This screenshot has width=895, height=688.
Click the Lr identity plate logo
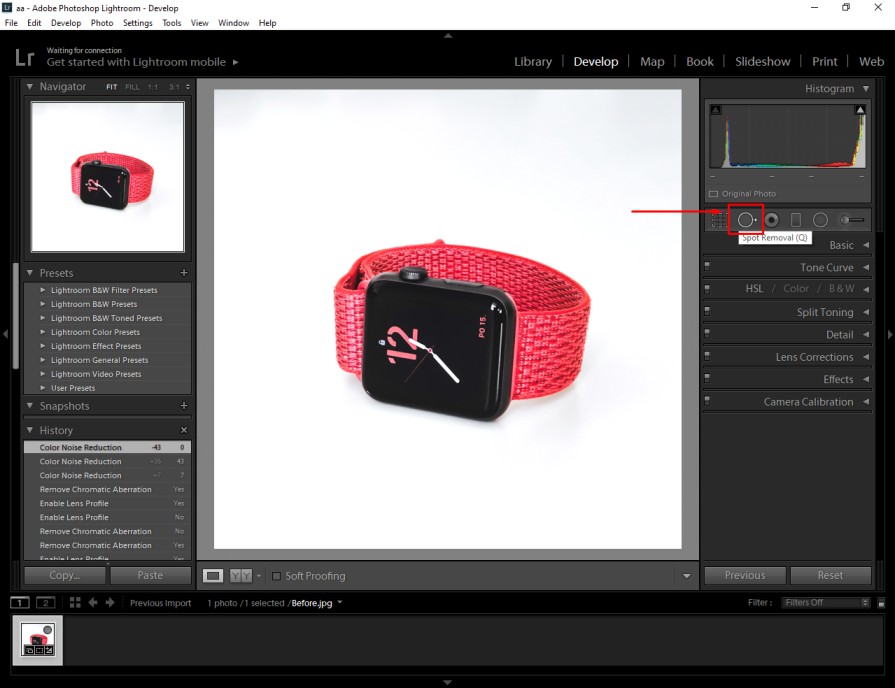click(25, 58)
